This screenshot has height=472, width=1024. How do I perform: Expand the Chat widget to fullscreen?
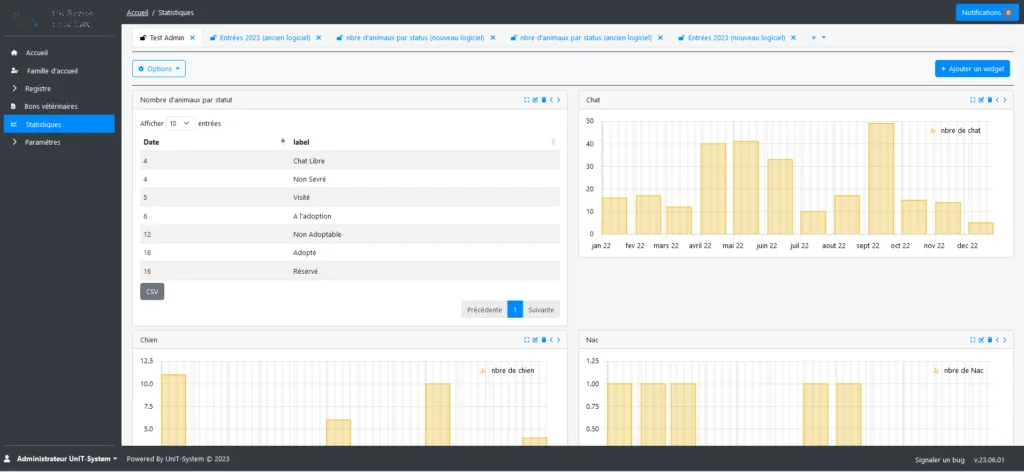tap(972, 100)
